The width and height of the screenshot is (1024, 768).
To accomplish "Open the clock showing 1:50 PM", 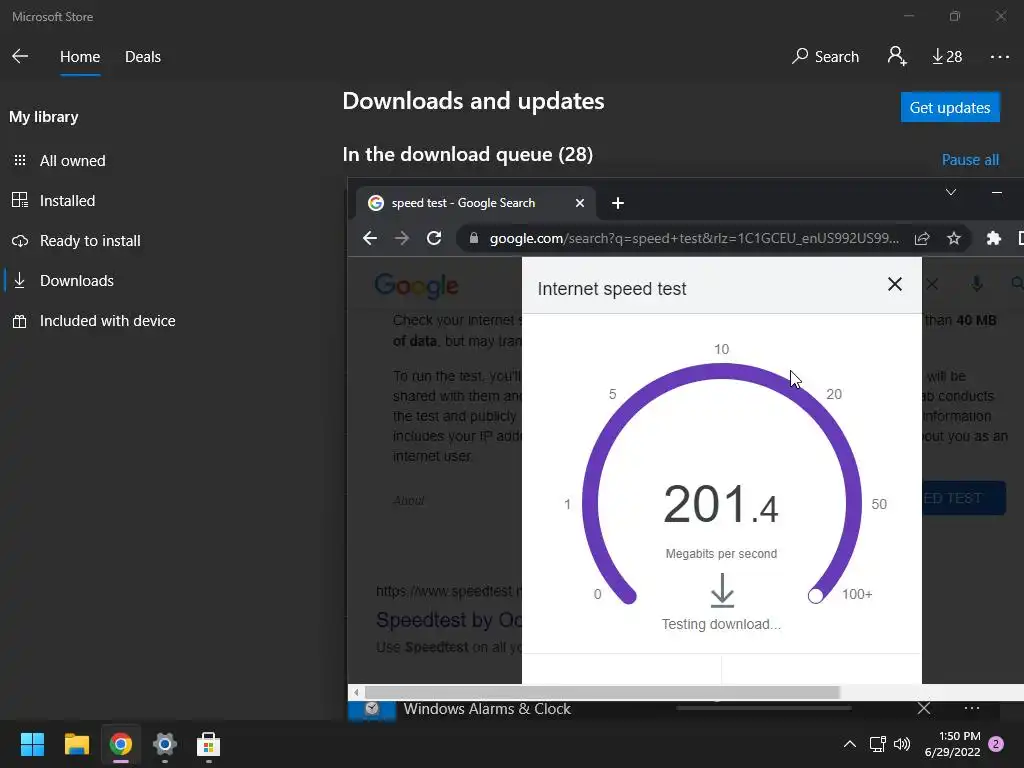I will click(x=952, y=744).
